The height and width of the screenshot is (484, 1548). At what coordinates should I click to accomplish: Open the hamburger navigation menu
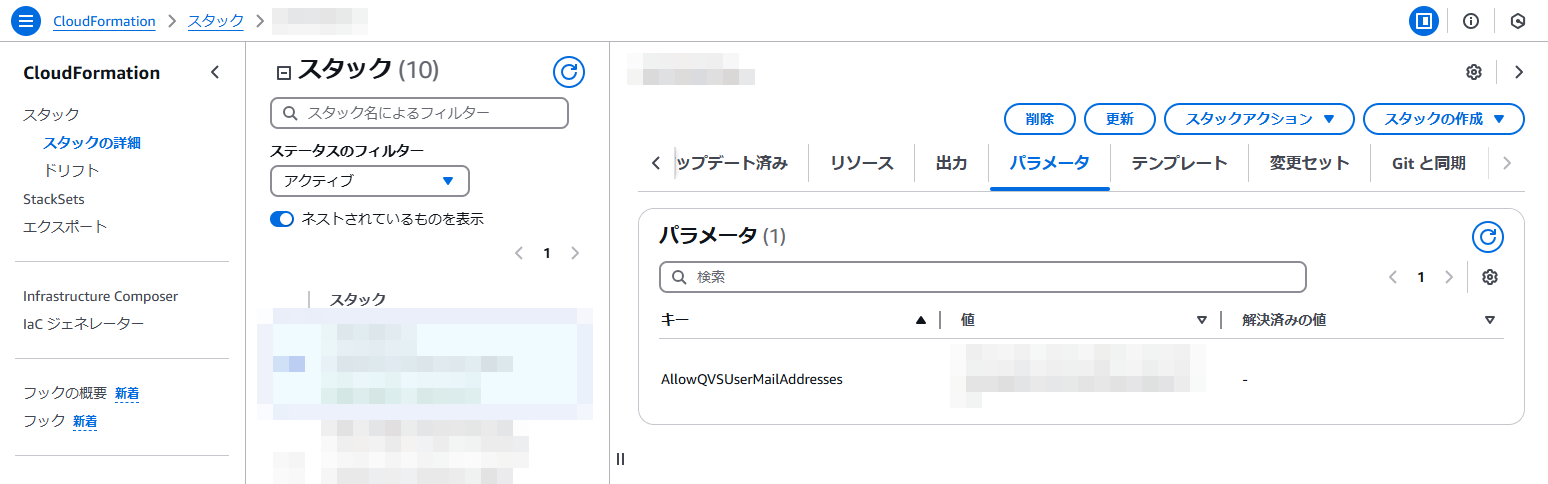tap(26, 21)
